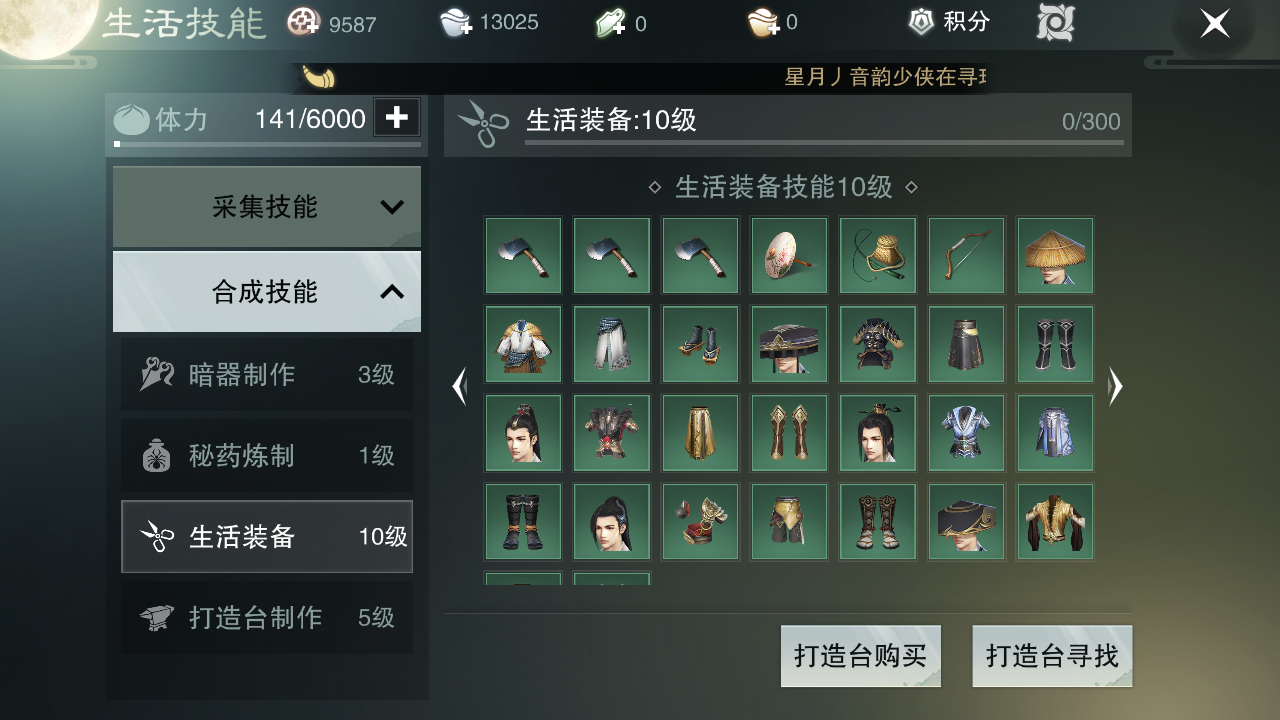This screenshot has height=720, width=1280.
Task: Select the golden skirt item icon
Action: click(x=700, y=433)
